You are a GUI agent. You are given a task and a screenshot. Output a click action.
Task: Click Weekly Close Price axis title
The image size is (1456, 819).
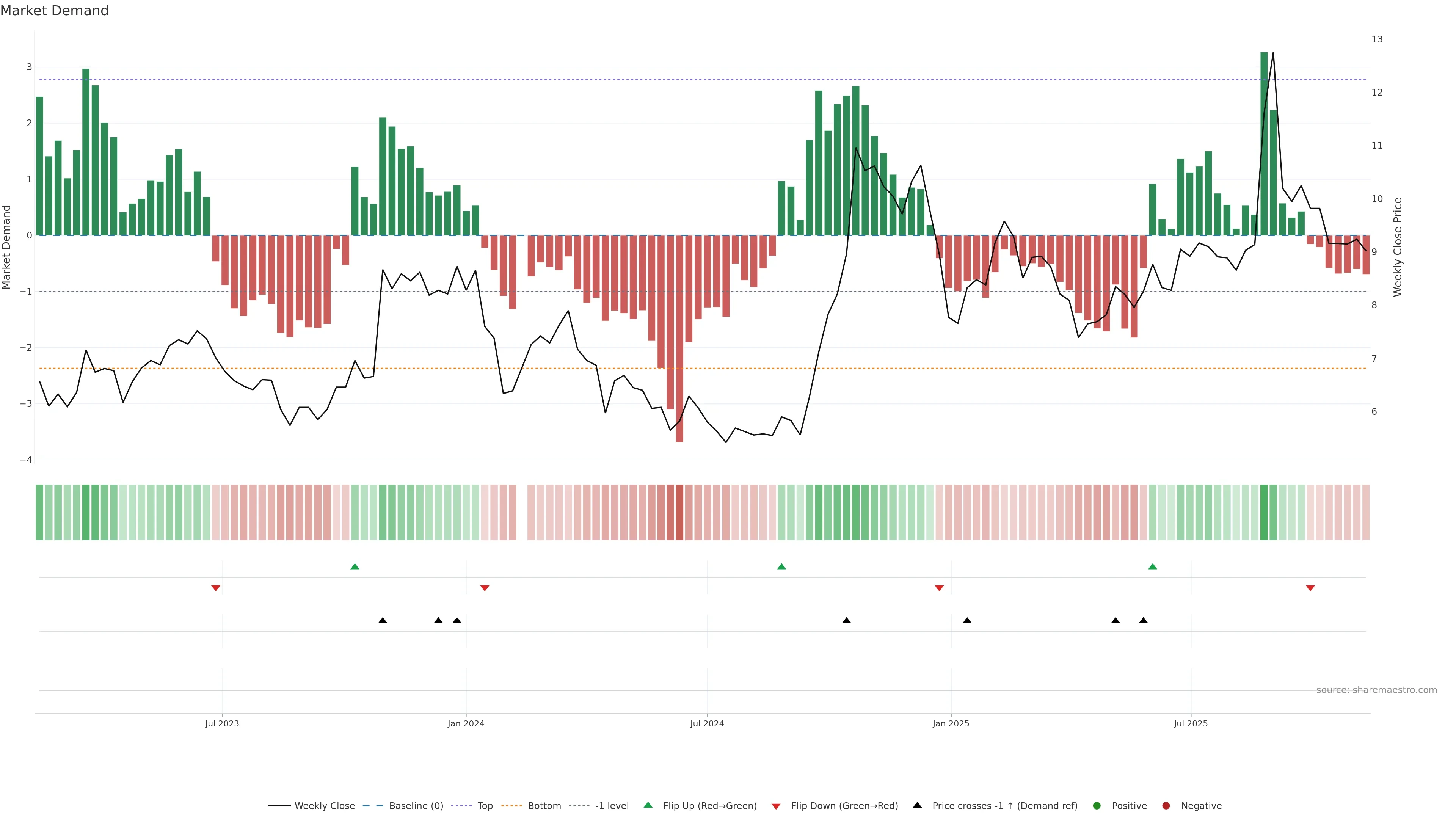1398,247
